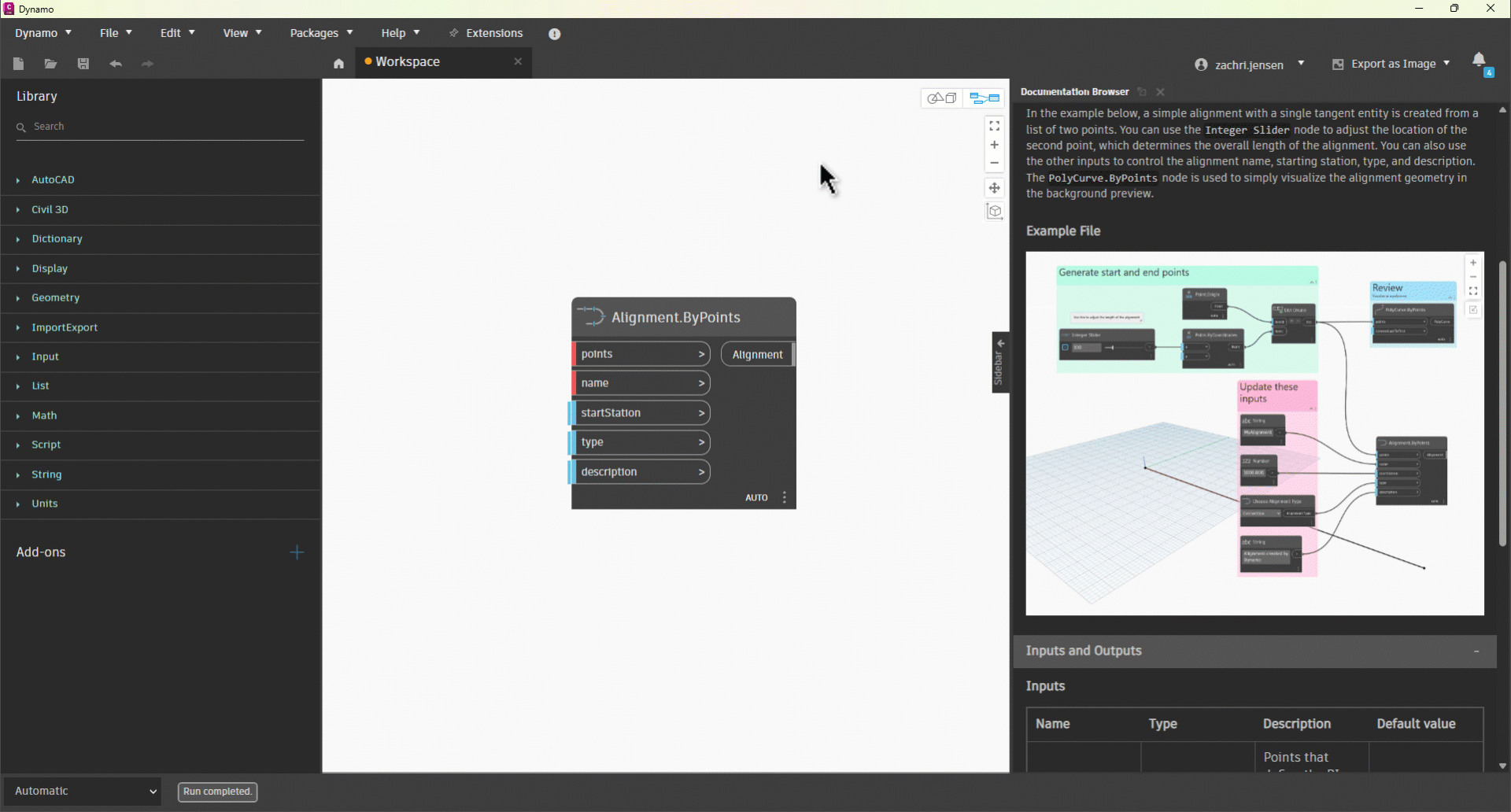Click the Home workspace icon
This screenshot has width=1511, height=812.
[x=338, y=64]
